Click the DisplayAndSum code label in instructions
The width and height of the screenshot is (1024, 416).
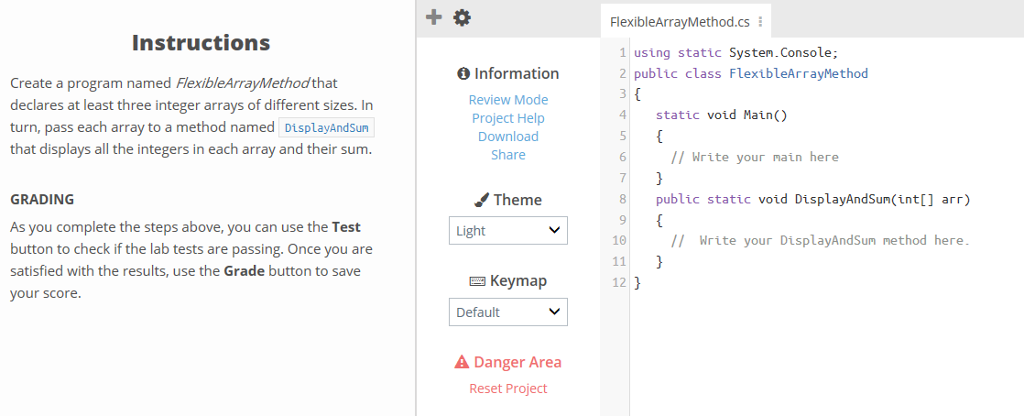click(327, 128)
